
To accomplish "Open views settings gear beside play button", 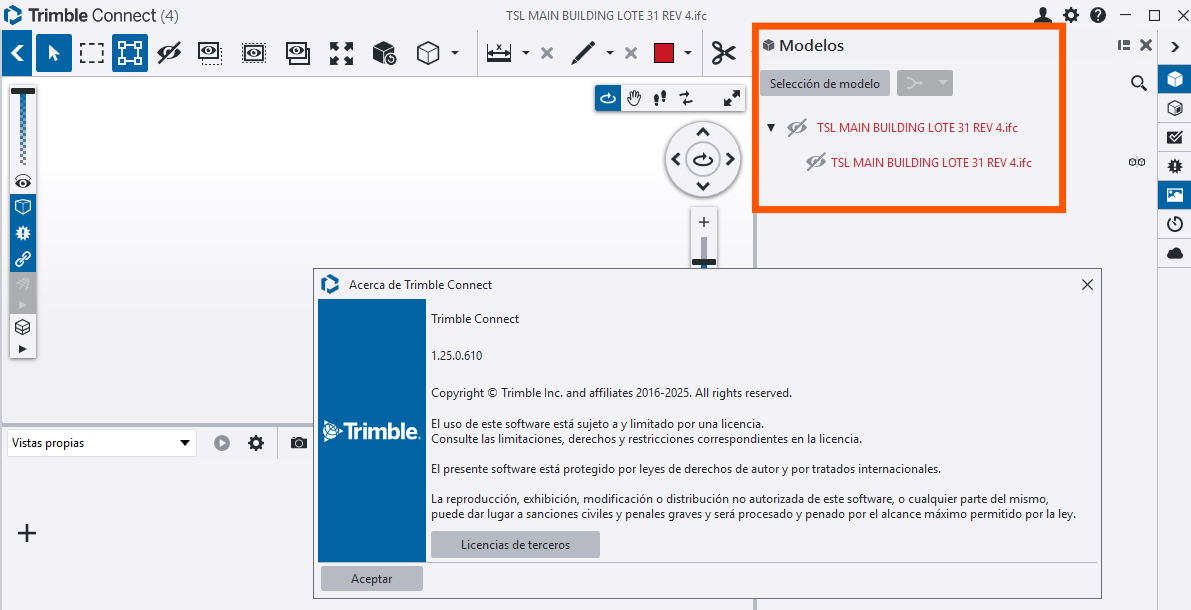I will [256, 443].
